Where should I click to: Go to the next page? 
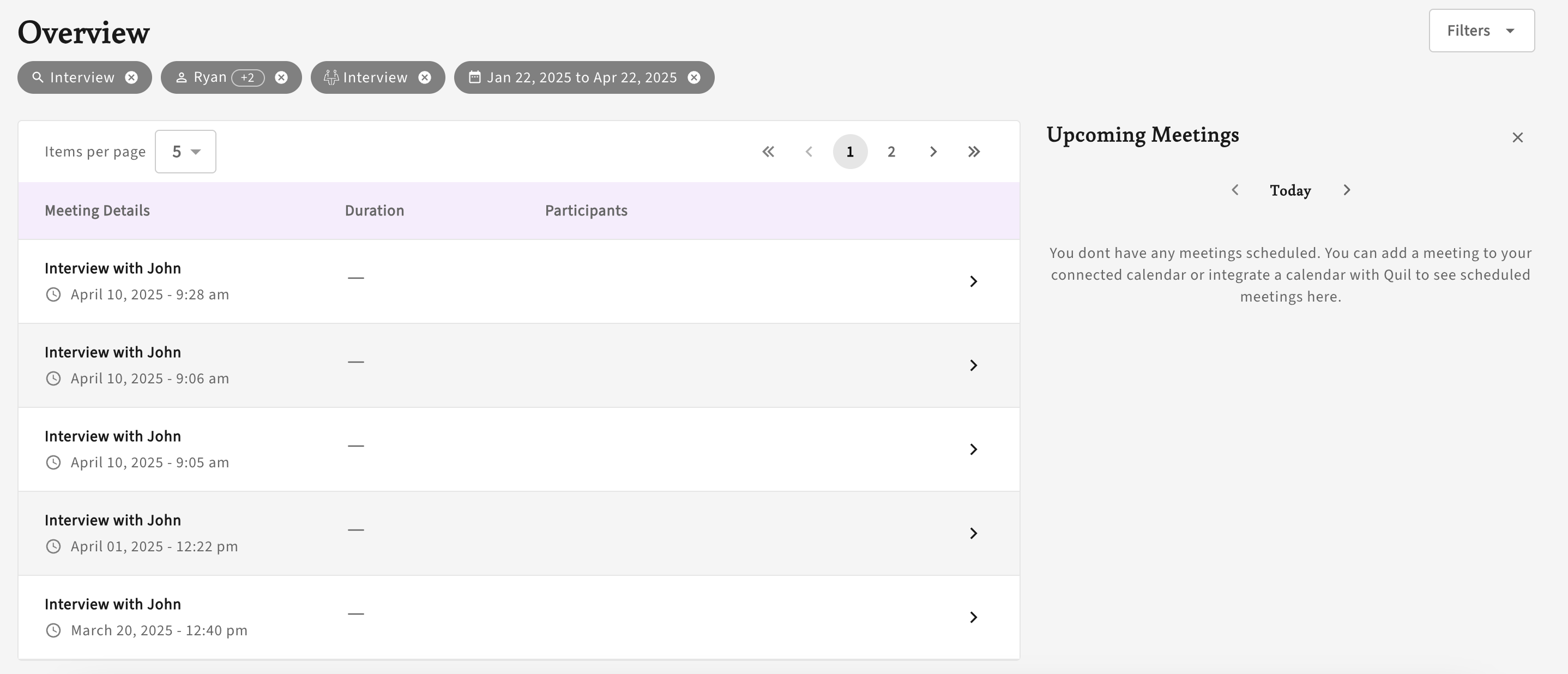coord(933,152)
